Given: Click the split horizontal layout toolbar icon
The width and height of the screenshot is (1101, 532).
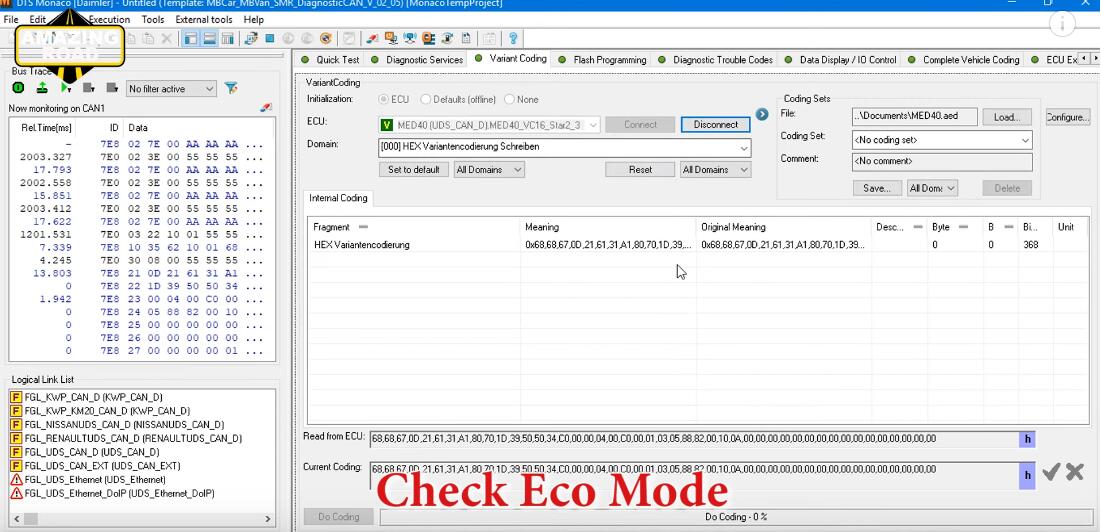Looking at the screenshot, I should click(x=209, y=39).
